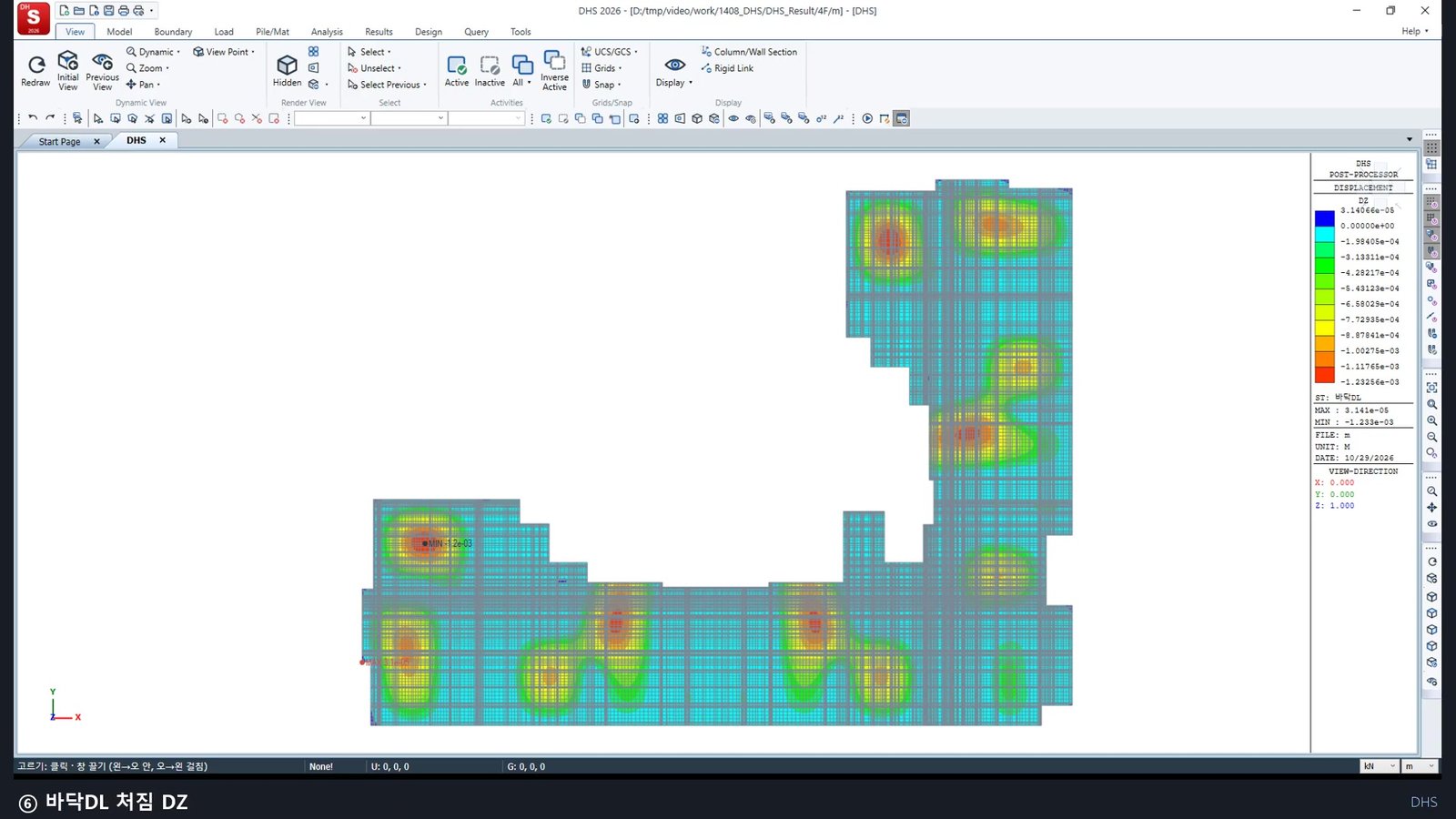The height and width of the screenshot is (819, 1456).
Task: Set selection as Inactive
Action: tap(490, 70)
